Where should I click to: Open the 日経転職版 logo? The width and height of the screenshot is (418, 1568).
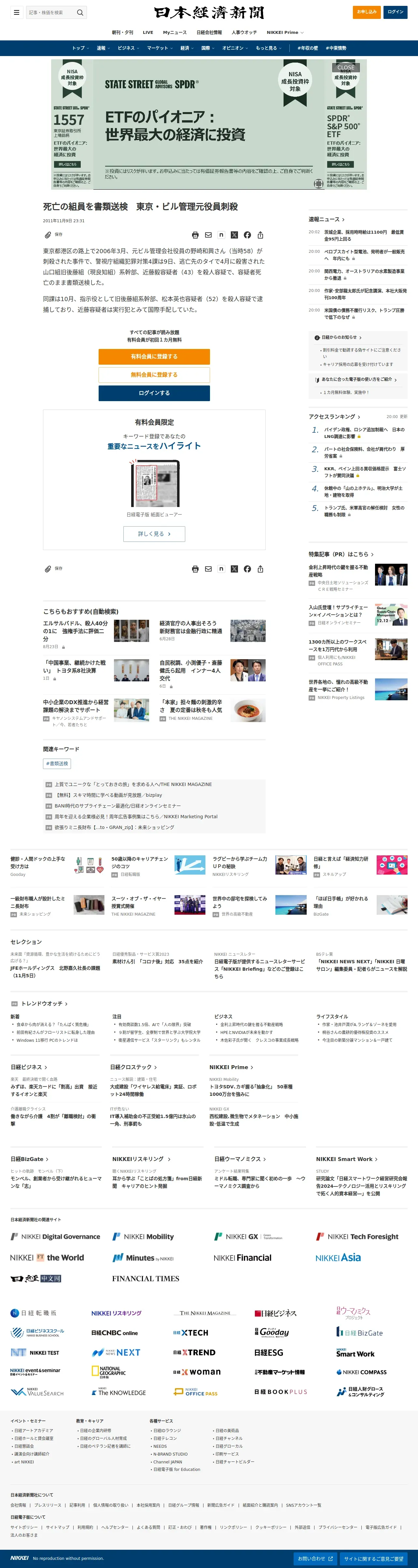(34, 1313)
